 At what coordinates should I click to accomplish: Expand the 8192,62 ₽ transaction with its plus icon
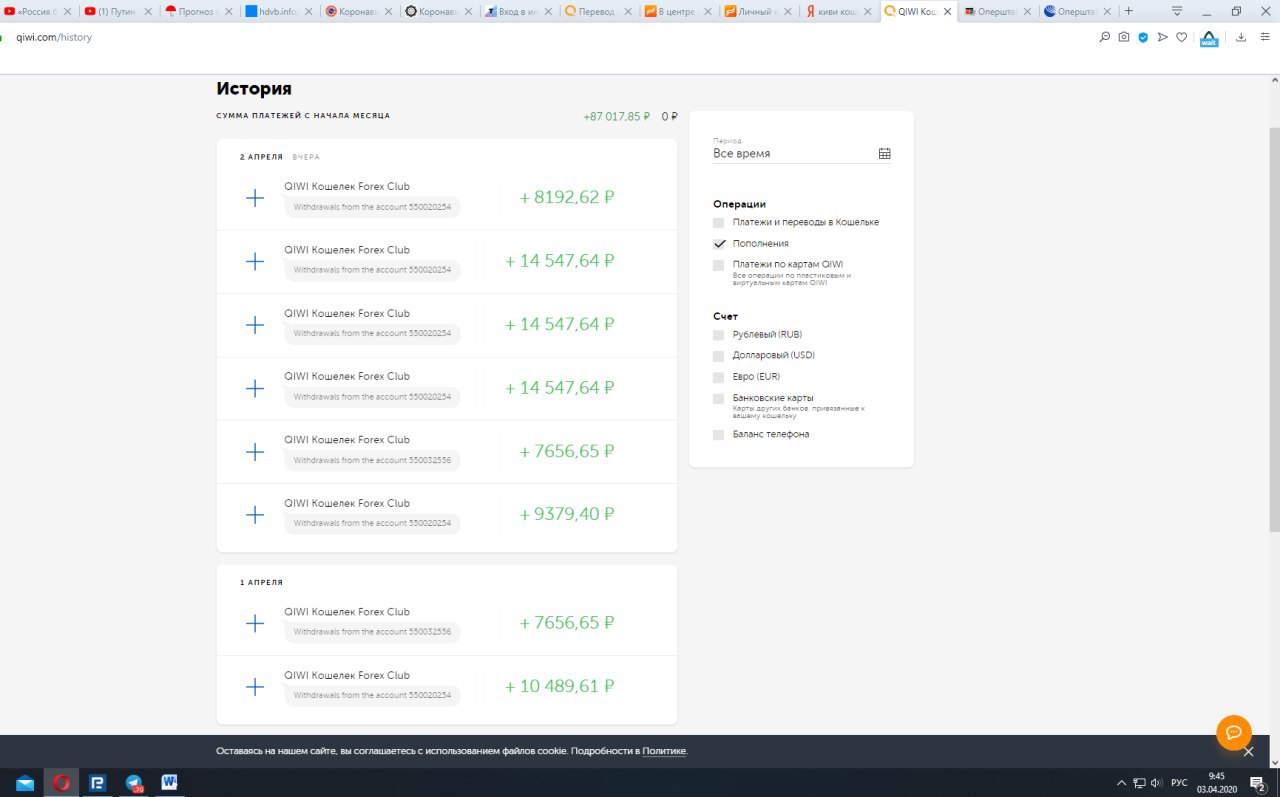(255, 198)
